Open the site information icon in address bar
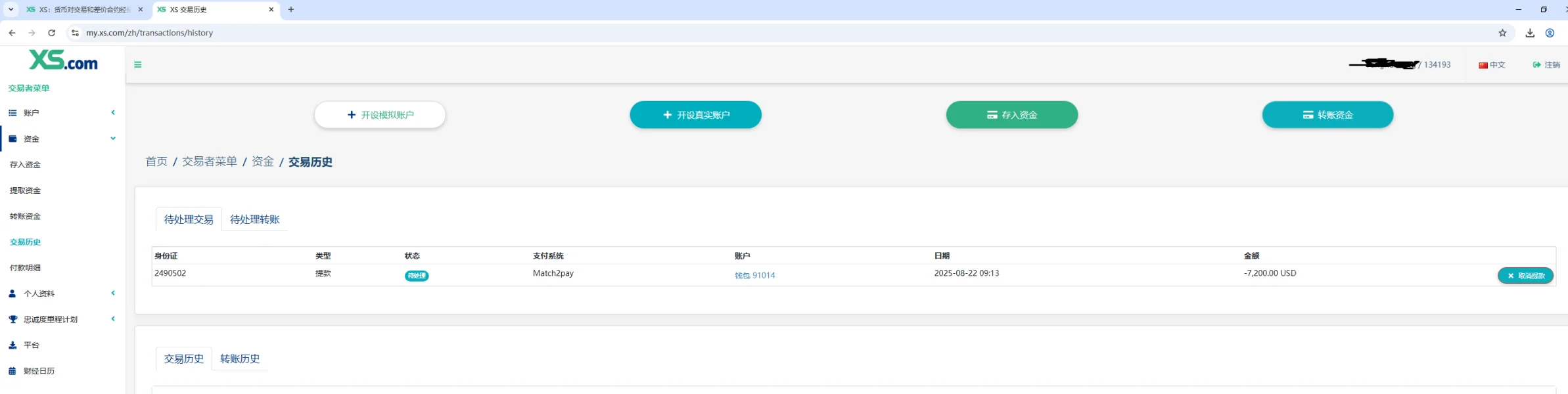1568x394 pixels. 75,33
